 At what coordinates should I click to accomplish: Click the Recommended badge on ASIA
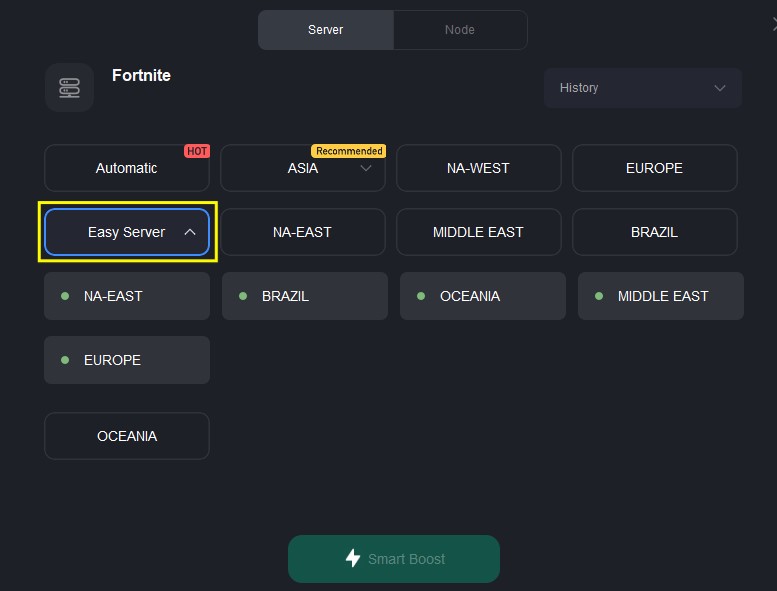point(348,151)
